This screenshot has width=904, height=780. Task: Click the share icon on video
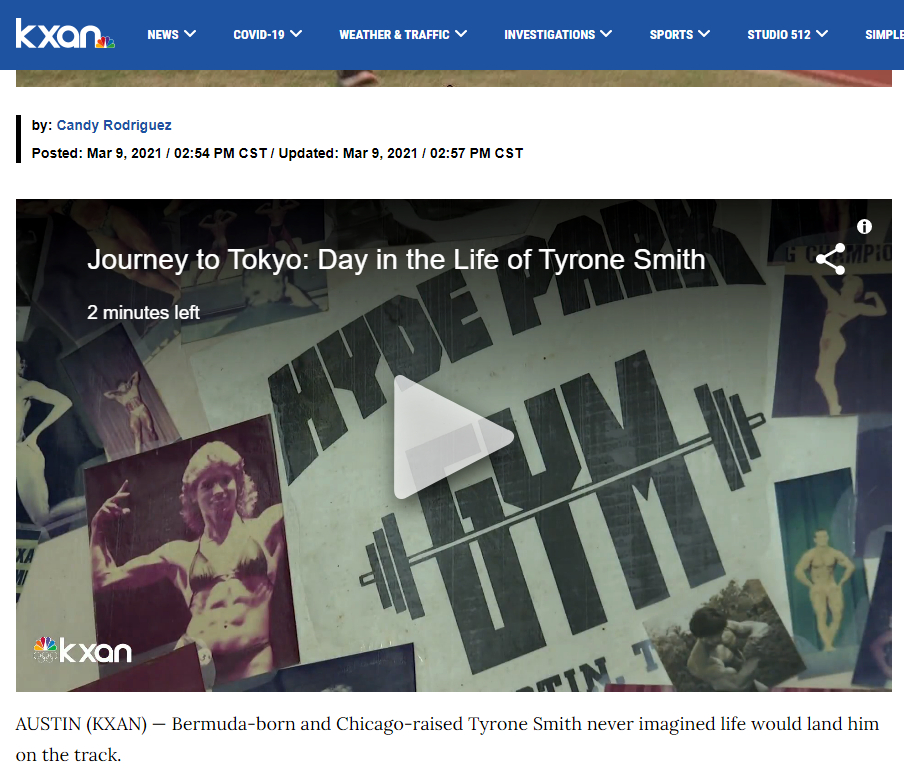click(x=831, y=259)
